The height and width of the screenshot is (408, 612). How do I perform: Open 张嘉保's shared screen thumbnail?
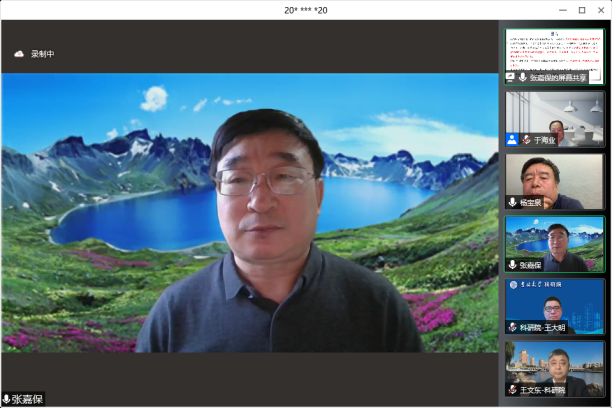pos(554,52)
